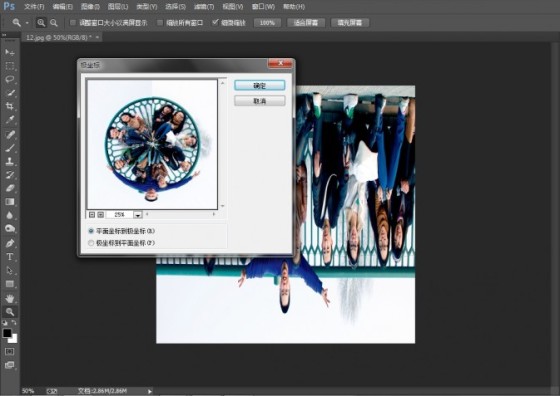
Task: Uncheck the scrubby zoom checkbox
Action: pos(215,22)
